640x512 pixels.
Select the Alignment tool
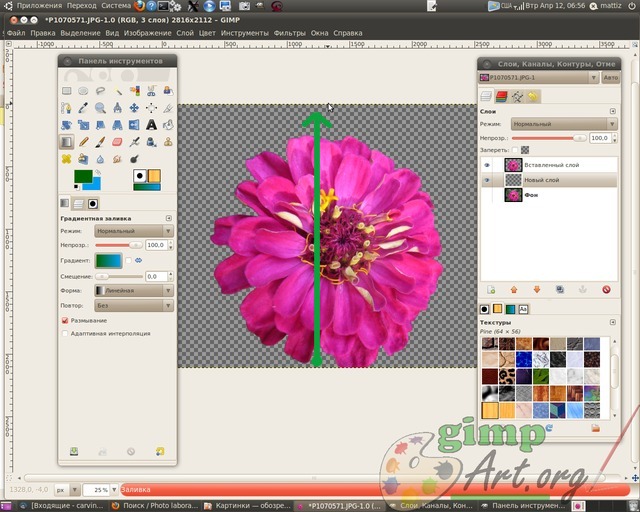(x=151, y=108)
